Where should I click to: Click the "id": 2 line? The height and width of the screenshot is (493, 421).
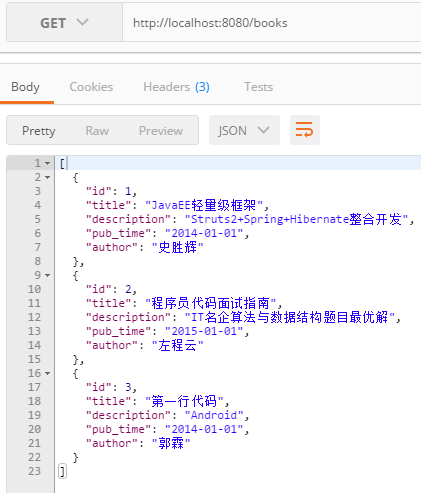coord(111,289)
